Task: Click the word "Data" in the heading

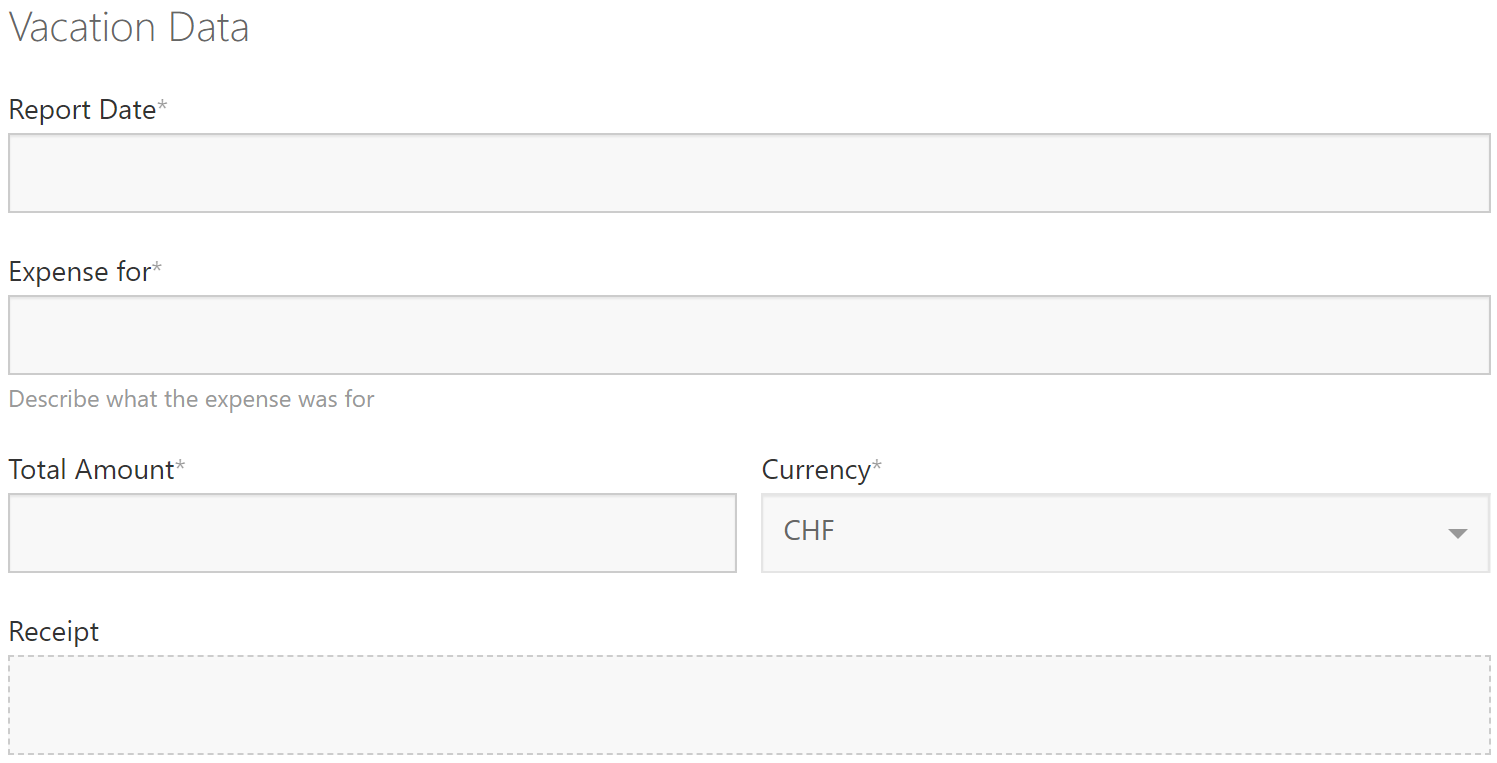Action: click(209, 27)
